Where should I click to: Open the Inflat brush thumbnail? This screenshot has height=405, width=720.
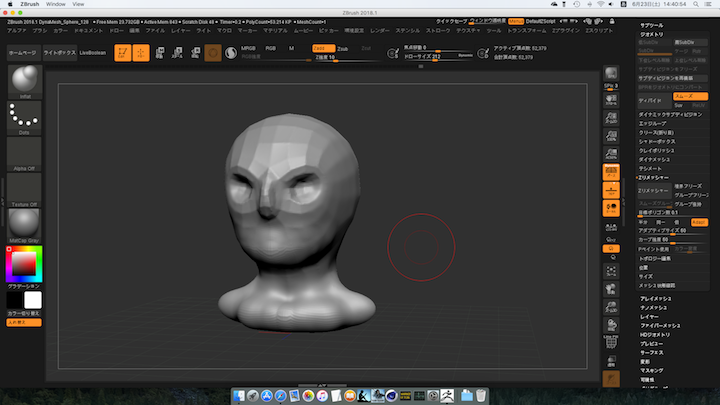coord(24,82)
